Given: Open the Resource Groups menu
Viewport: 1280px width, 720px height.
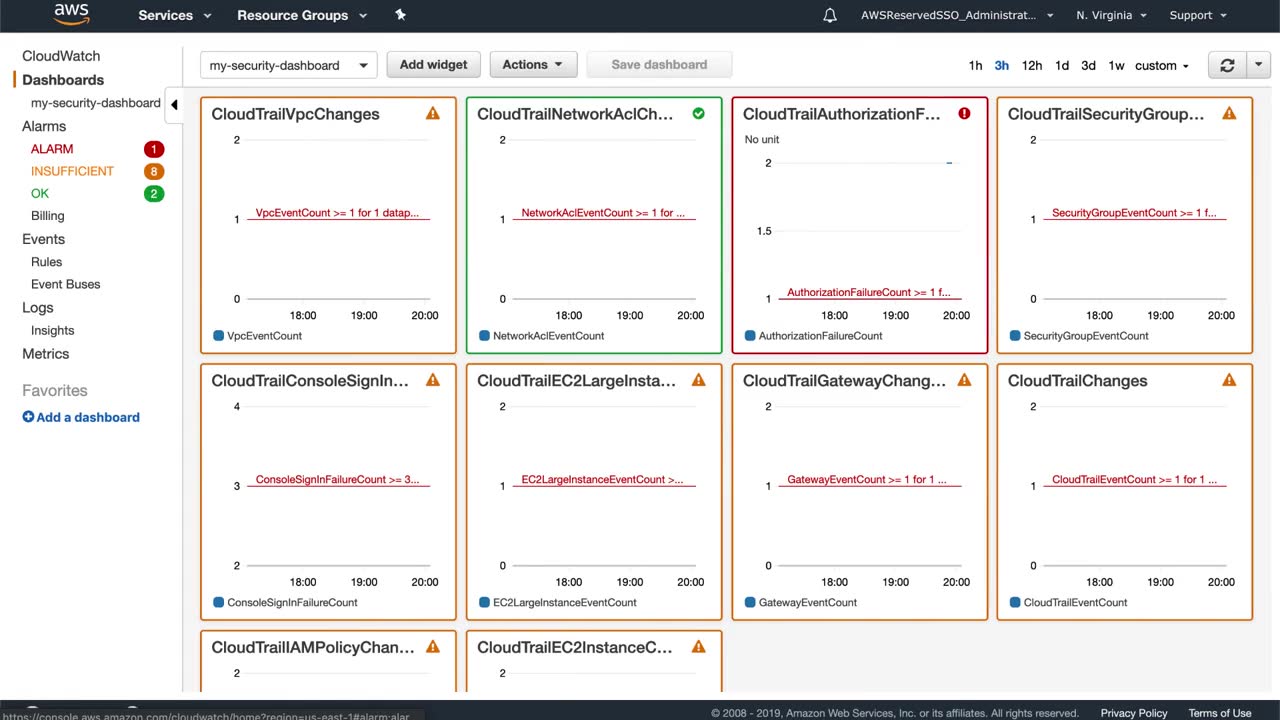Looking at the screenshot, I should (302, 15).
